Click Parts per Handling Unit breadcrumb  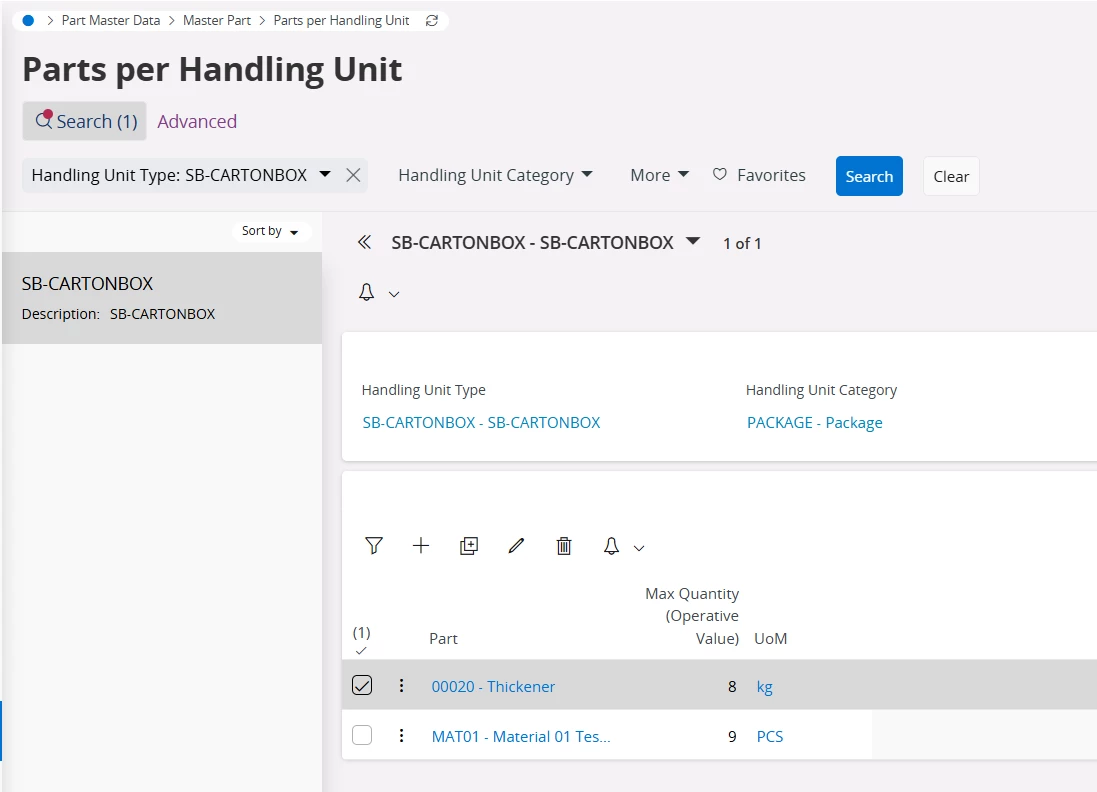(x=341, y=20)
